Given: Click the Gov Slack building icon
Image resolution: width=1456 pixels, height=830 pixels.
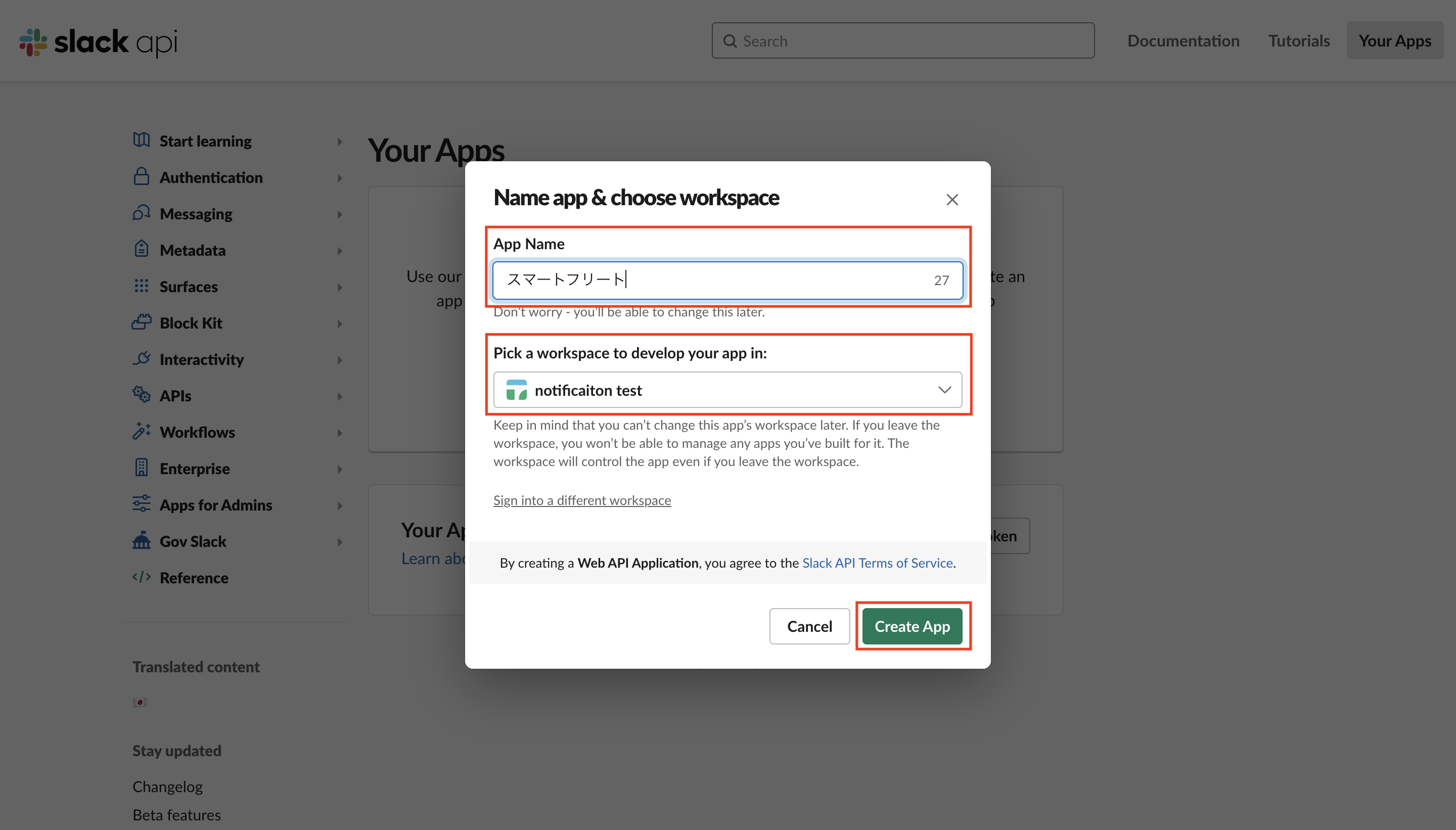Looking at the screenshot, I should 142,540.
